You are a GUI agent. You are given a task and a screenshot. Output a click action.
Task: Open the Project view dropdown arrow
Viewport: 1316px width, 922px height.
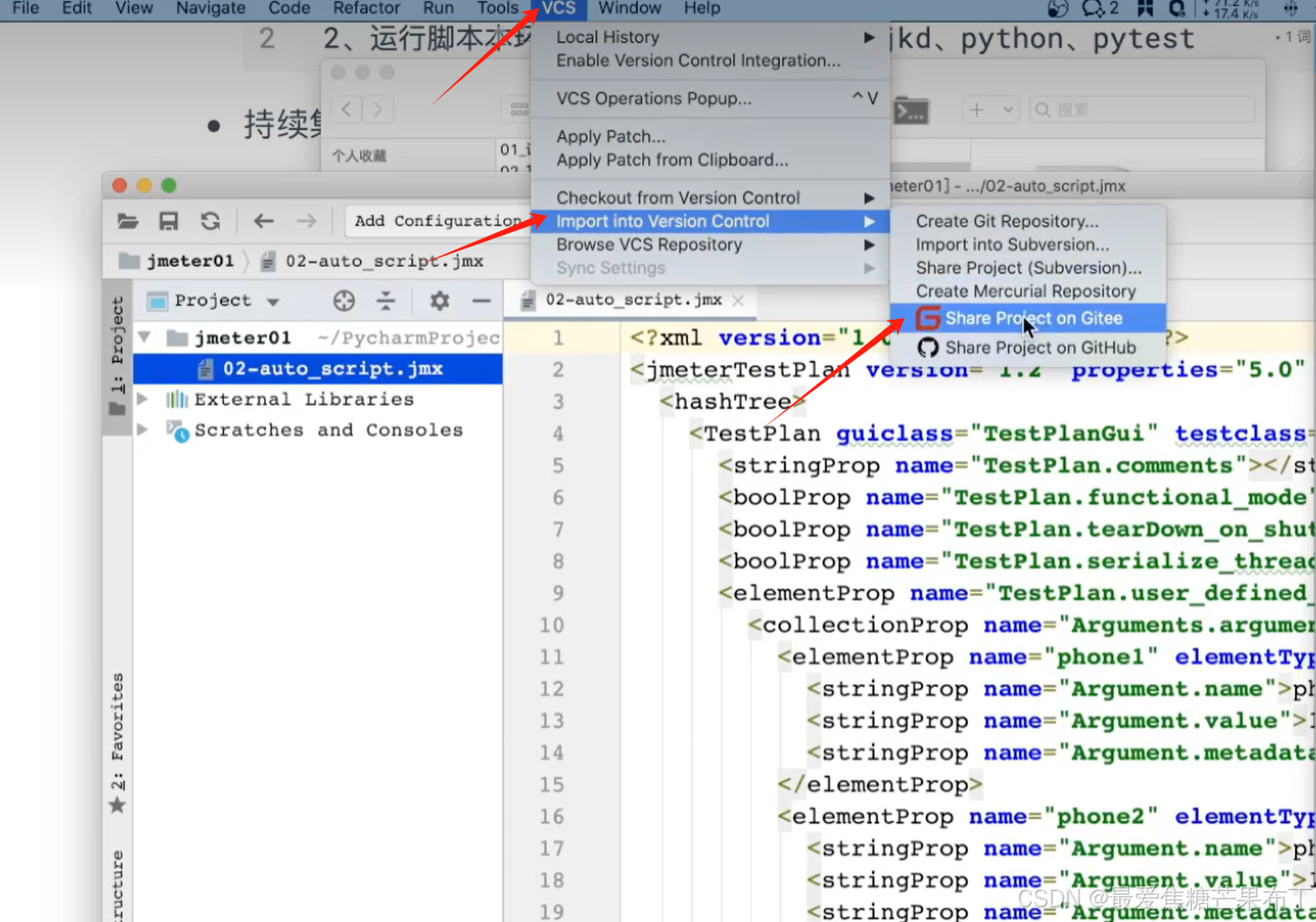(x=273, y=302)
